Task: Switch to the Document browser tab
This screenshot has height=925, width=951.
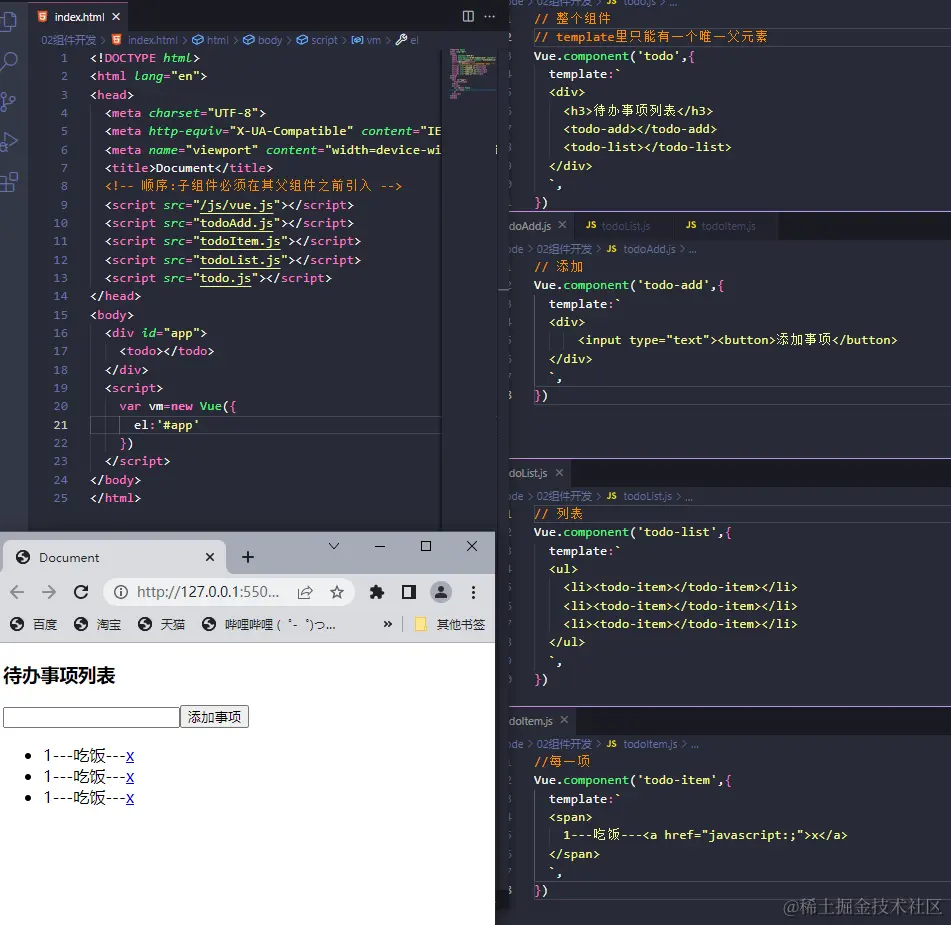Action: [114, 557]
